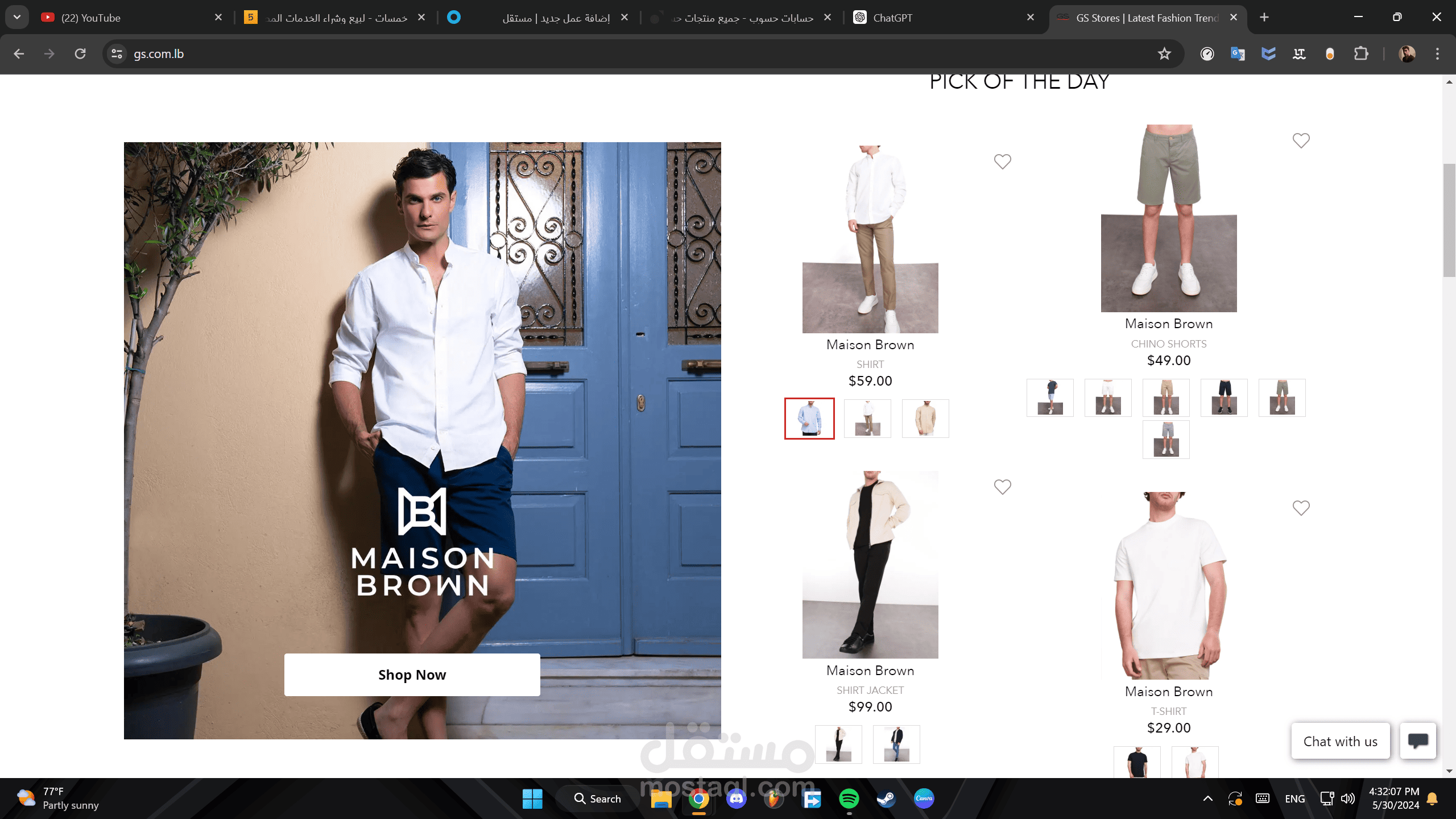Select the grey chino shorts variant in second row
The image size is (1456, 819).
click(x=1166, y=440)
